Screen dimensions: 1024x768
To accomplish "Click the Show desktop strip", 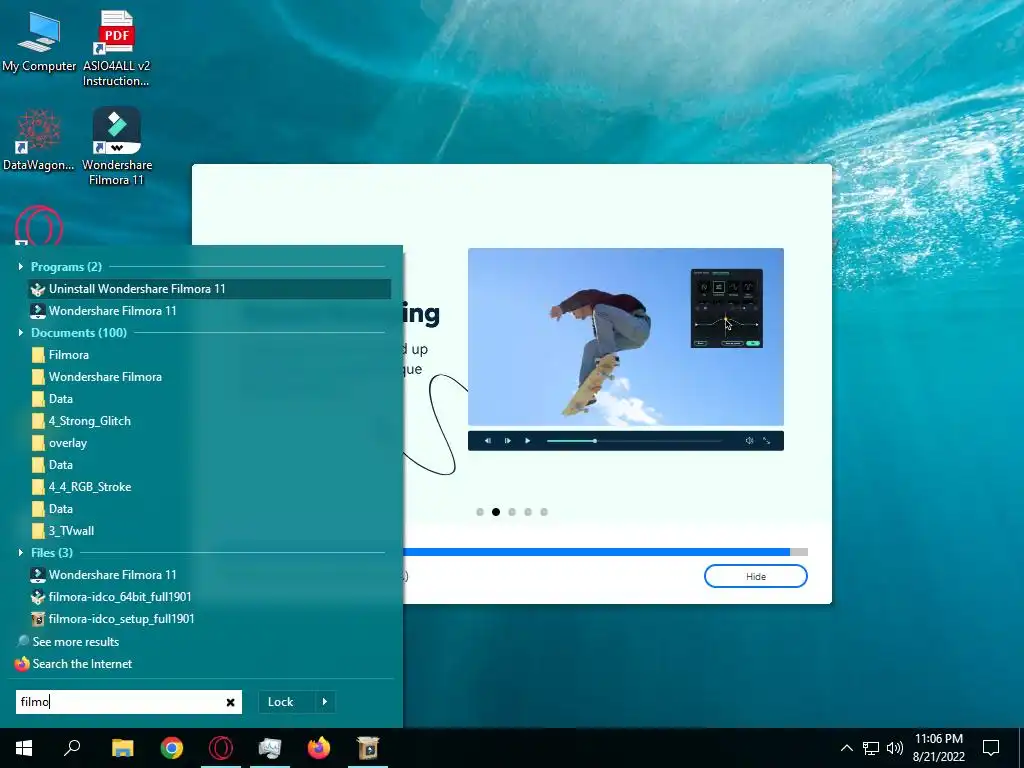I will coord(1021,748).
